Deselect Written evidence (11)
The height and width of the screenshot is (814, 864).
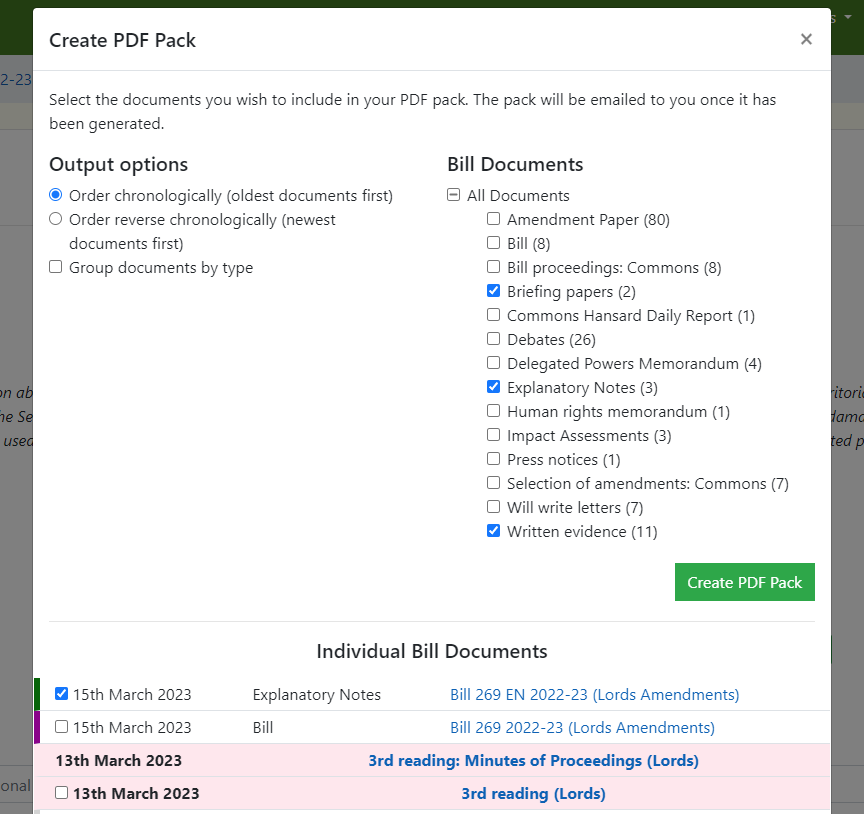point(494,531)
